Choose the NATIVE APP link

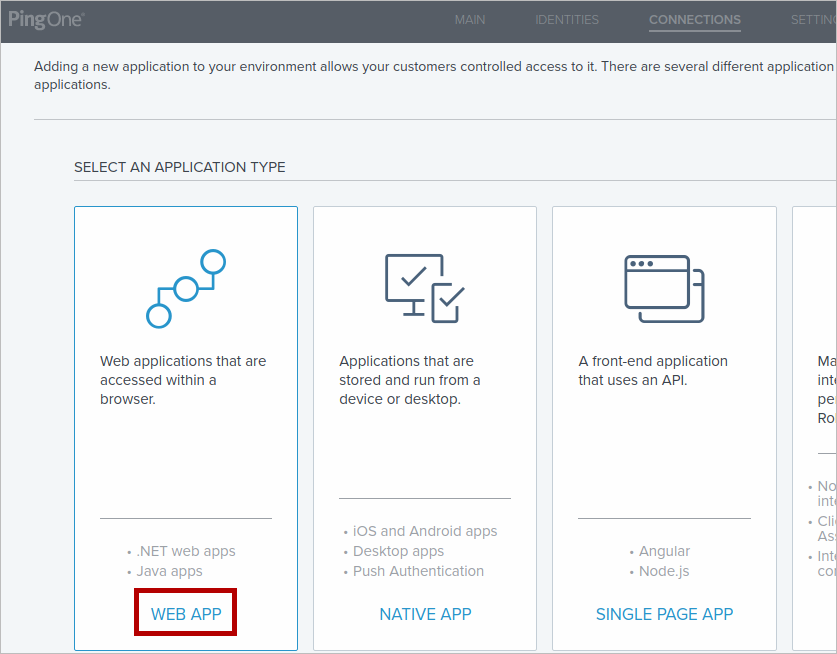(x=425, y=614)
